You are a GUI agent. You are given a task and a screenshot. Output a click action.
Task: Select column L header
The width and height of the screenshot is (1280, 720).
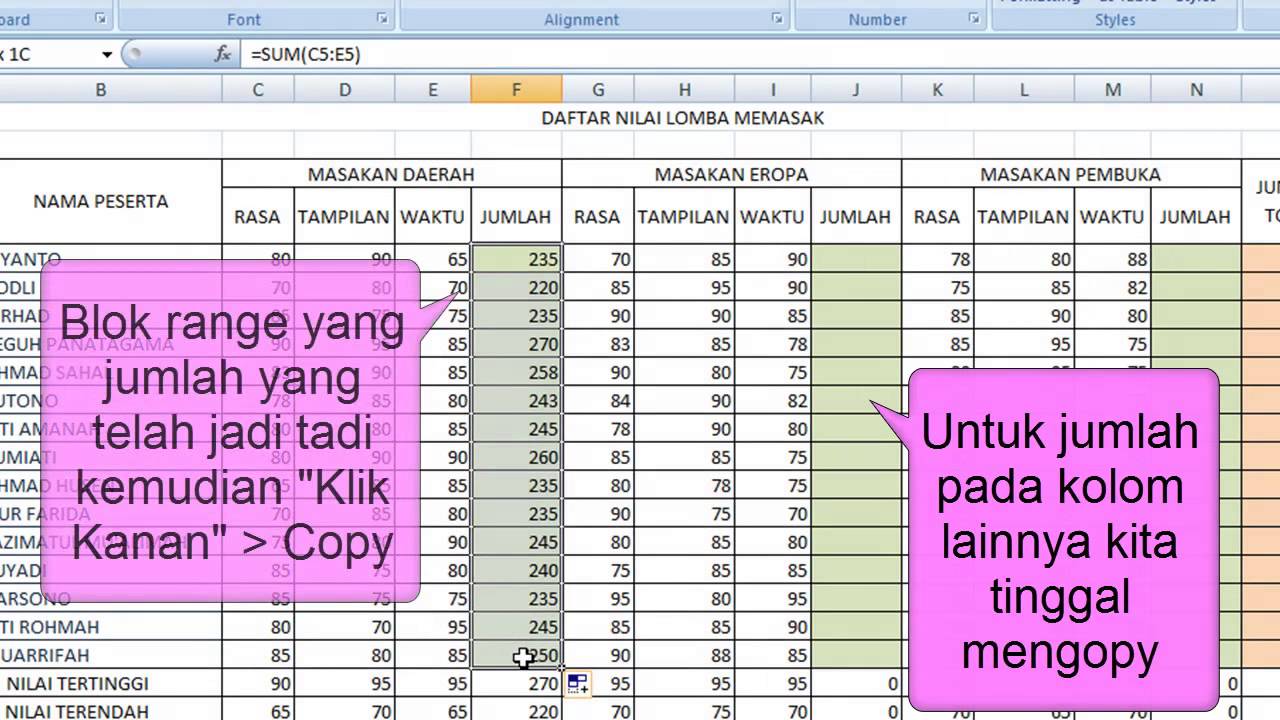click(x=1024, y=90)
